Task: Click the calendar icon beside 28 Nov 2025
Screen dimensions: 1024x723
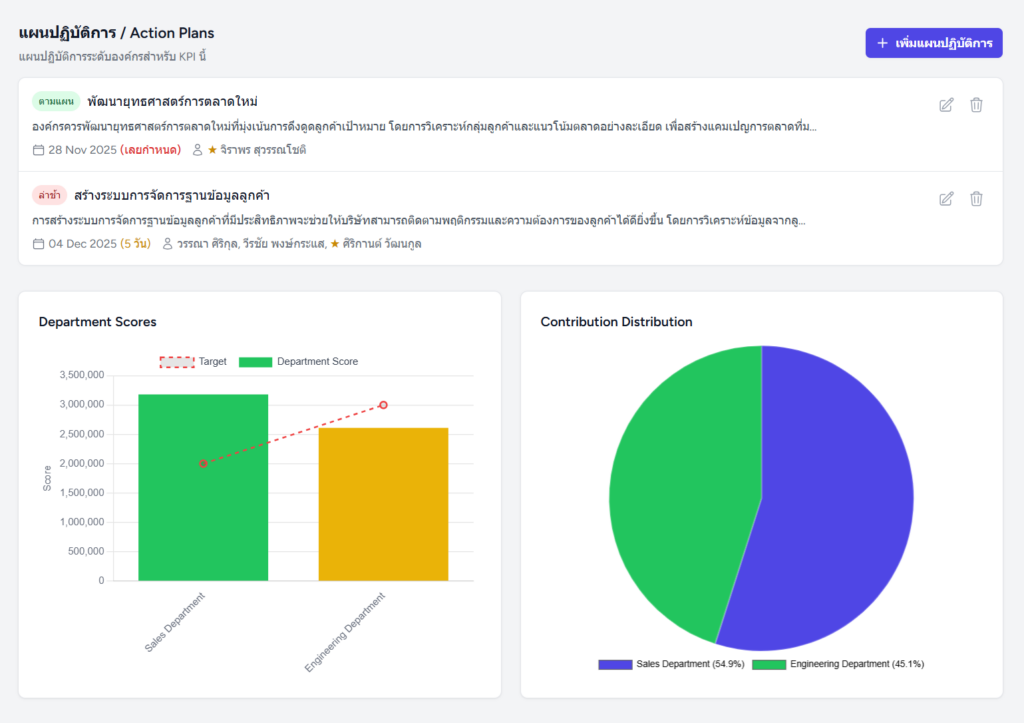Action: [x=38, y=150]
